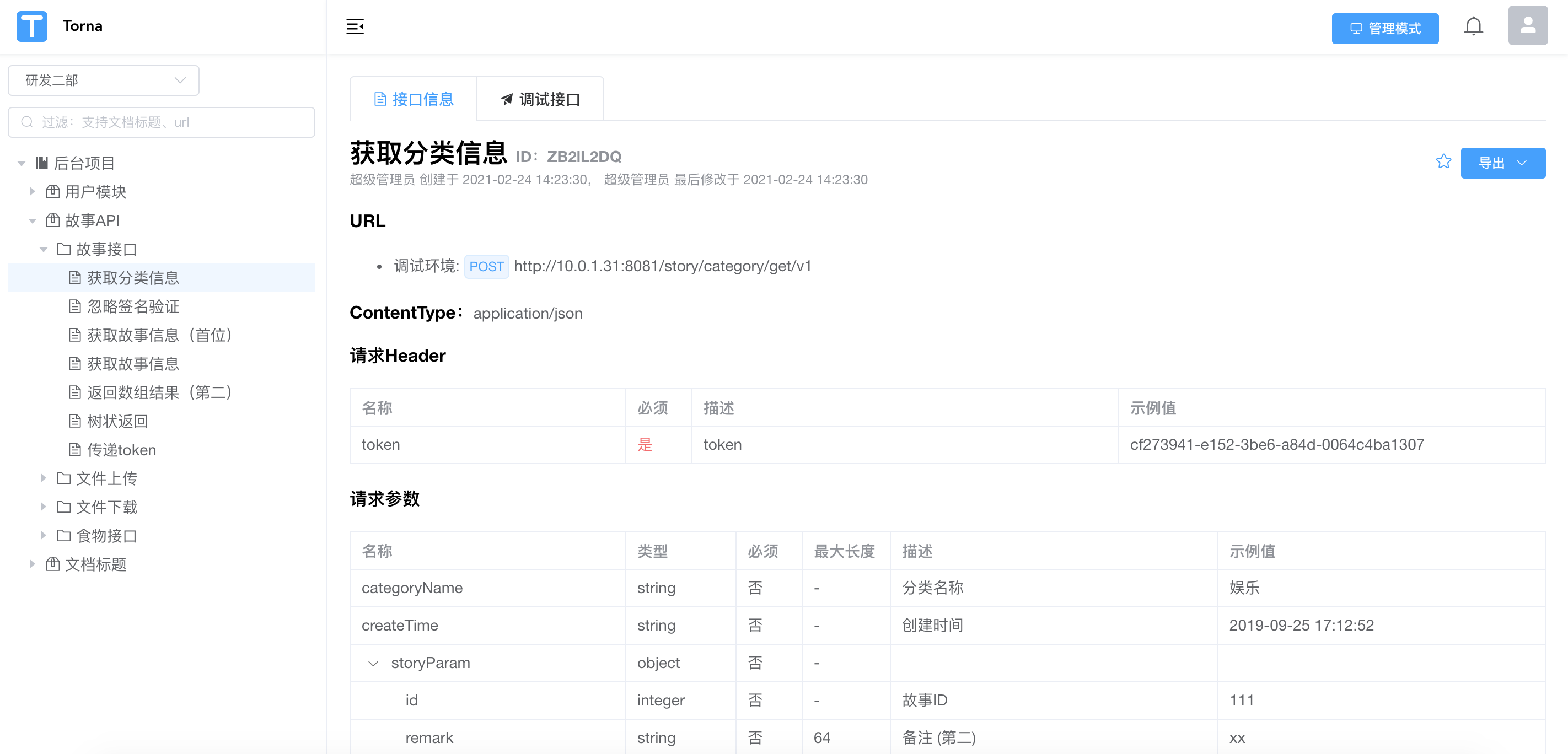1568x754 pixels.
Task: Open the 树状返回 document
Action: point(117,421)
